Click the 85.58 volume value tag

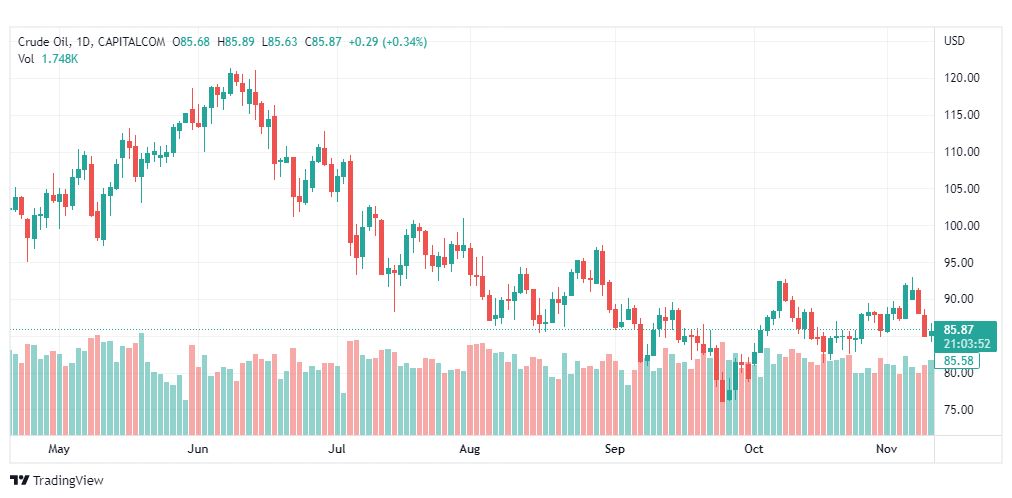[958, 360]
